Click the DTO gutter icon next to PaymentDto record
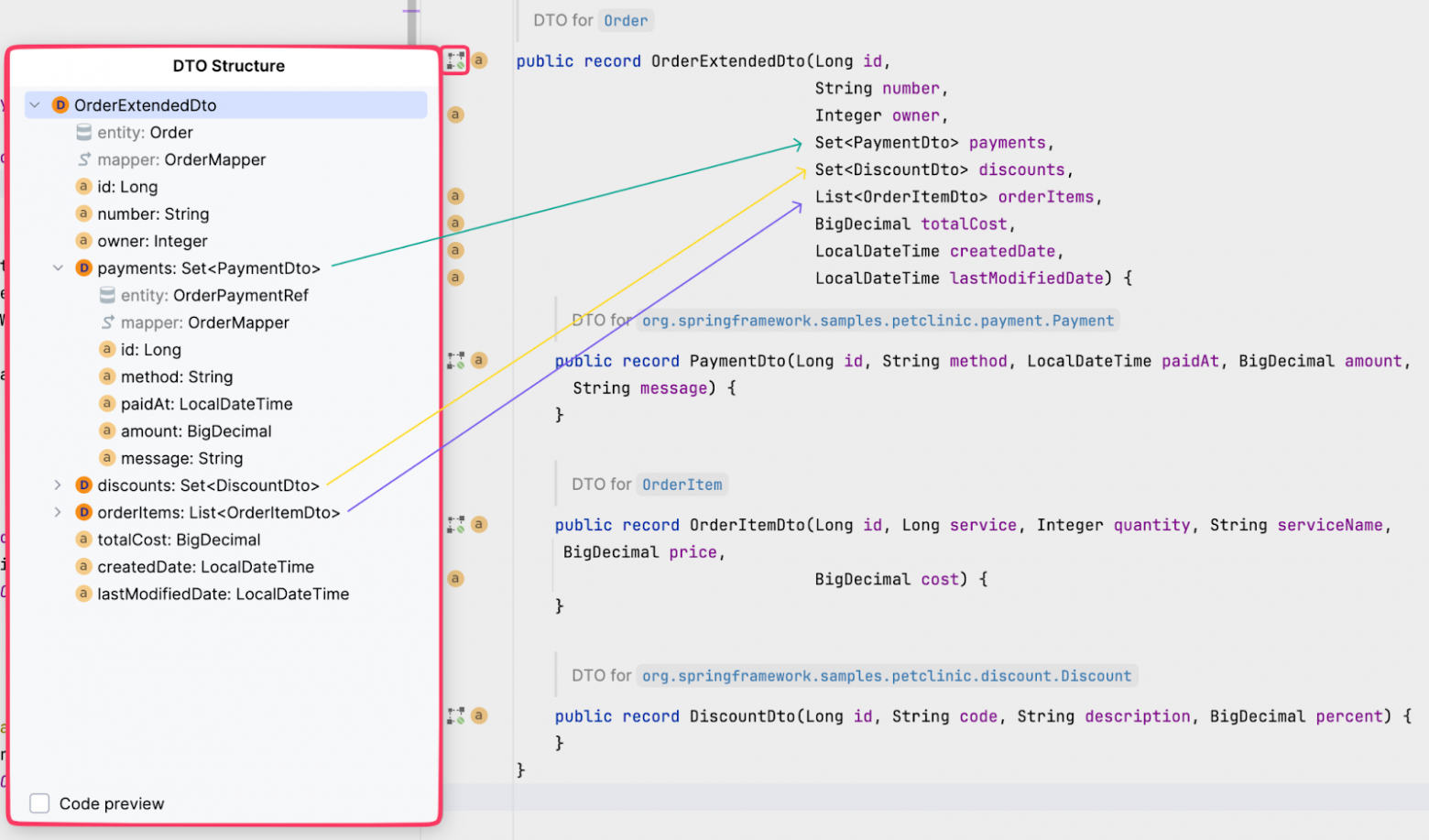The width and height of the screenshot is (1429, 840). (455, 360)
